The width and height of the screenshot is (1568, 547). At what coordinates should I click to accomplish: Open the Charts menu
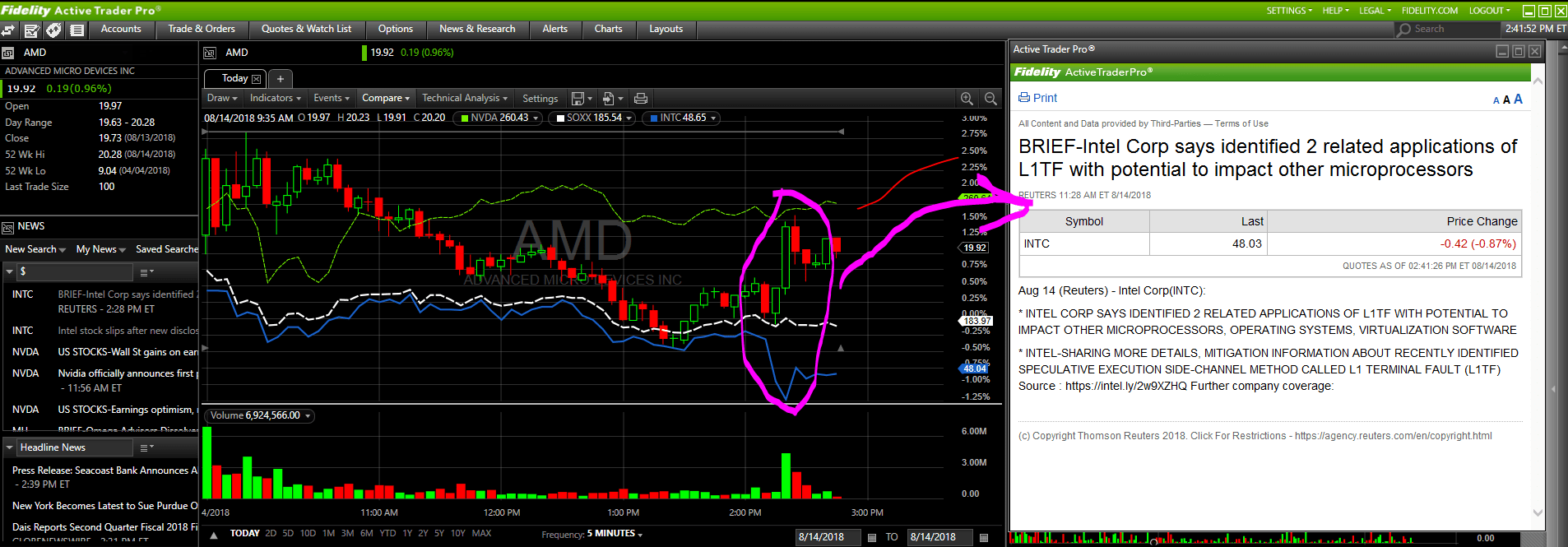pos(609,29)
